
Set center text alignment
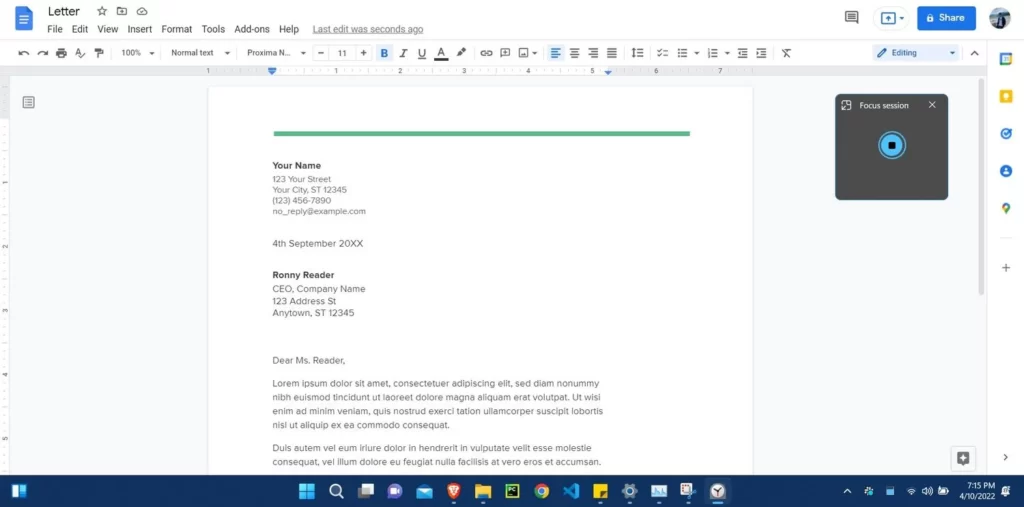575,53
